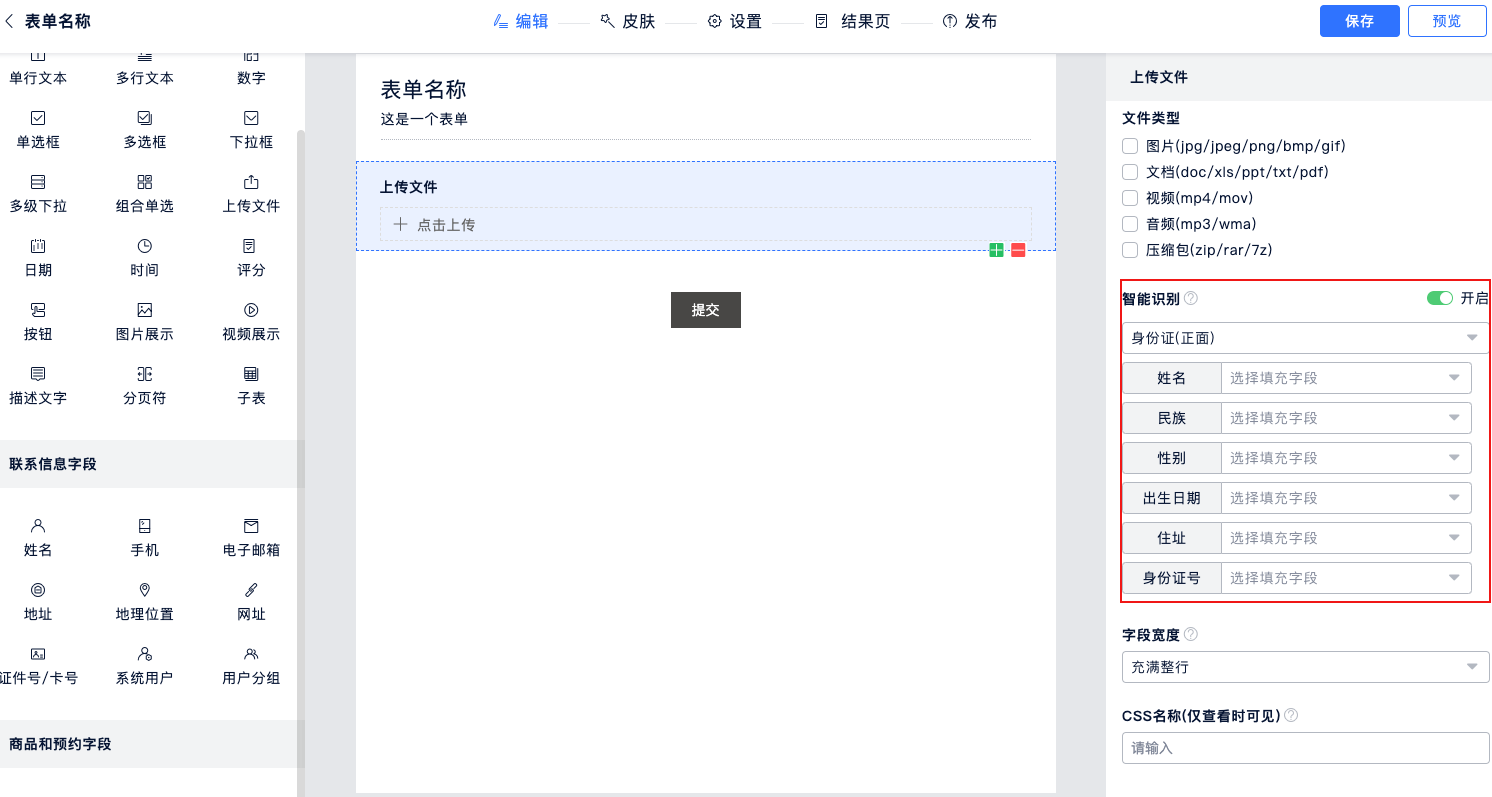Click the 评分 rating field icon
This screenshot has height=797, width=1492.
click(x=251, y=247)
